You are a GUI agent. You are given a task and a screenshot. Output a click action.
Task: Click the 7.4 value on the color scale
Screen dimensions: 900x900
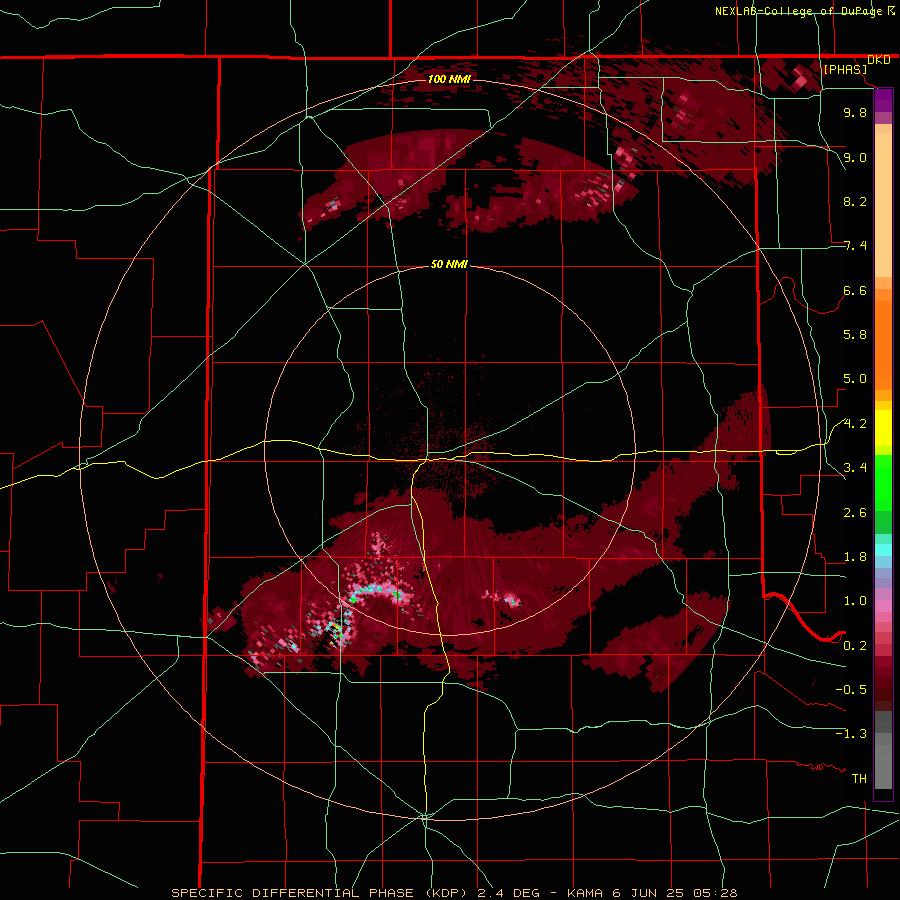click(x=855, y=246)
